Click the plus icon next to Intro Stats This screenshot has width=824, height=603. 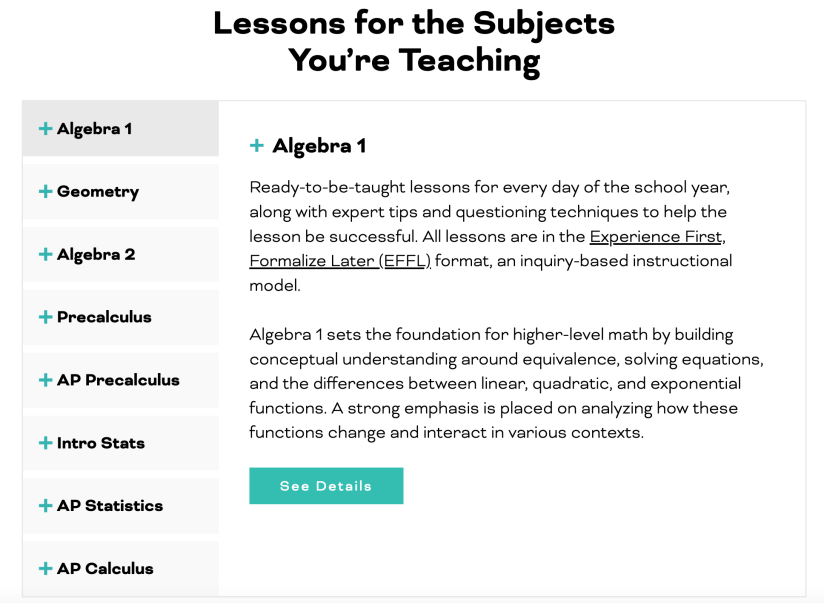[x=45, y=443]
